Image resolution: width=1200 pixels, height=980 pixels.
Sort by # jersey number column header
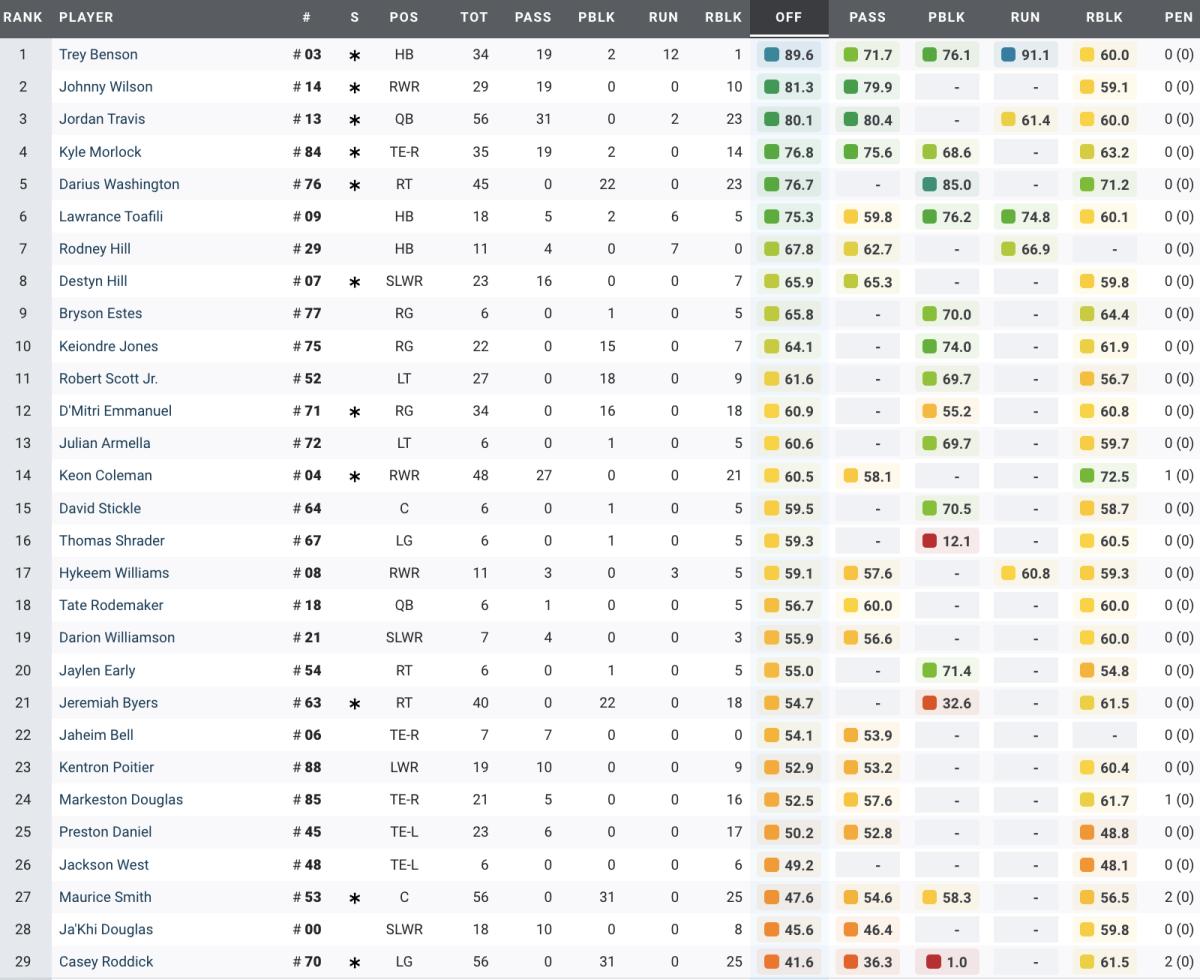click(307, 17)
